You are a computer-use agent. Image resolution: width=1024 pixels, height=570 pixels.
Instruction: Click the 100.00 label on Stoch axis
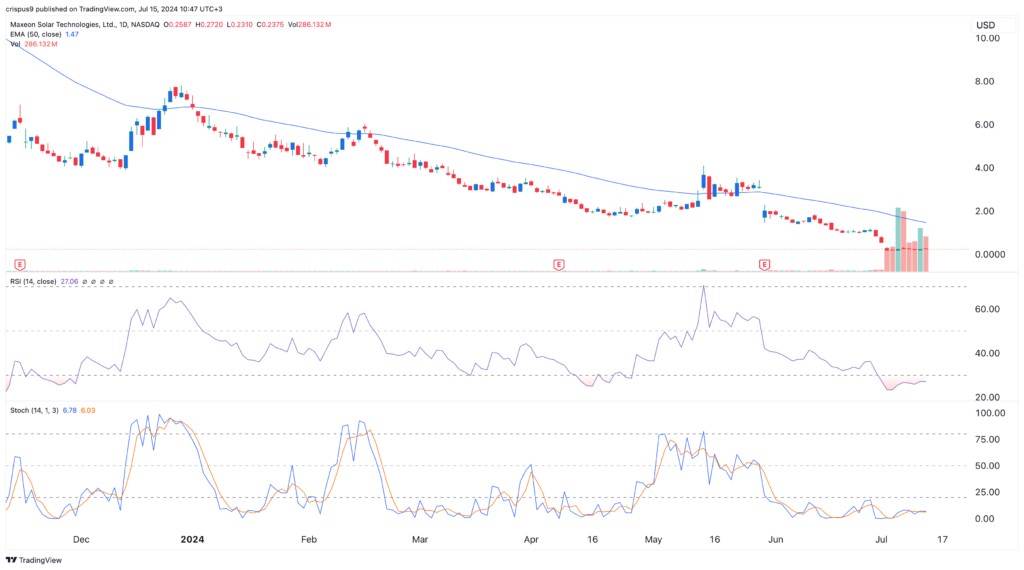pyautogui.click(x=990, y=413)
